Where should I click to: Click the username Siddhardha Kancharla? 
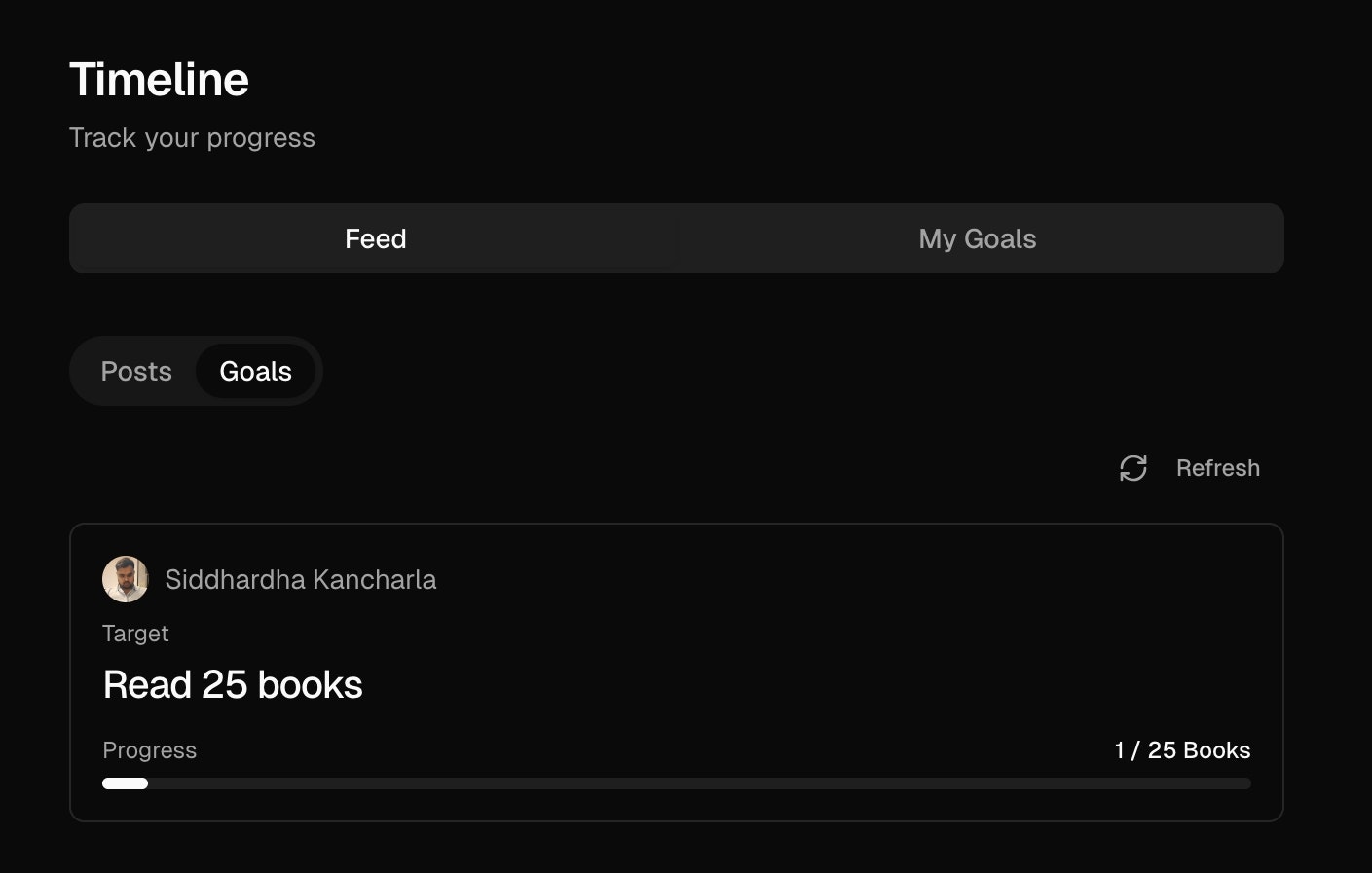[x=299, y=579]
